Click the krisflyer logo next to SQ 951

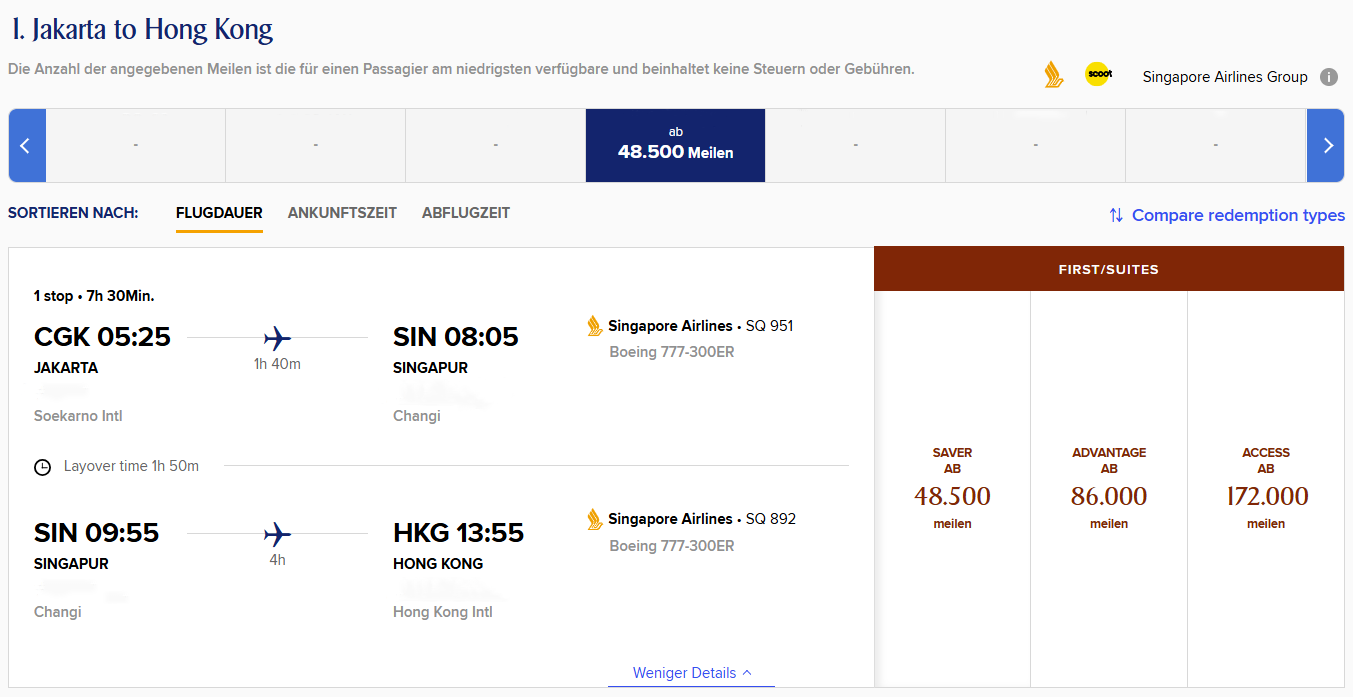click(x=592, y=325)
